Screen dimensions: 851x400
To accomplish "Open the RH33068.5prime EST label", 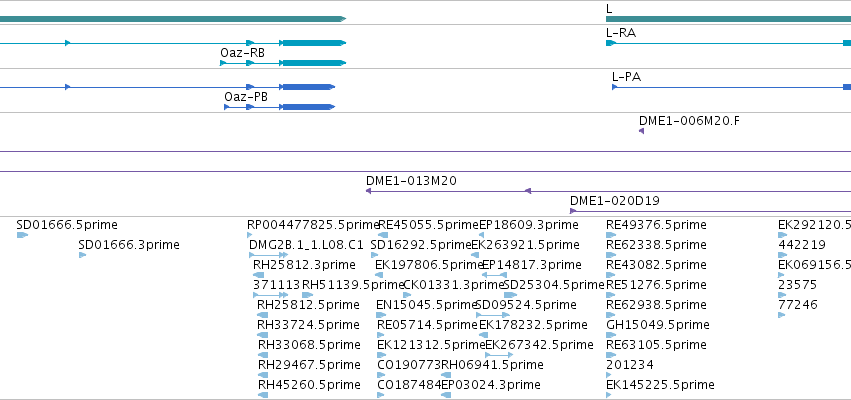I will point(309,345).
